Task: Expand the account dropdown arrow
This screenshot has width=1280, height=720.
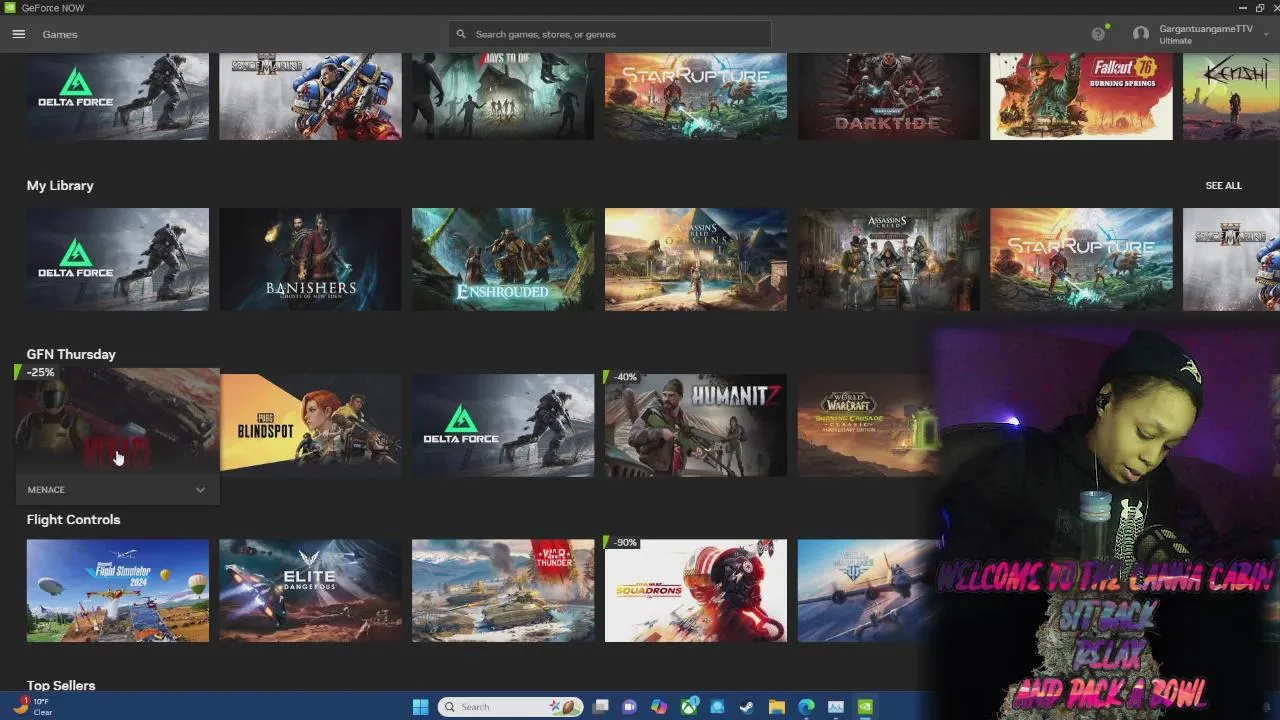Action: pos(1266,34)
